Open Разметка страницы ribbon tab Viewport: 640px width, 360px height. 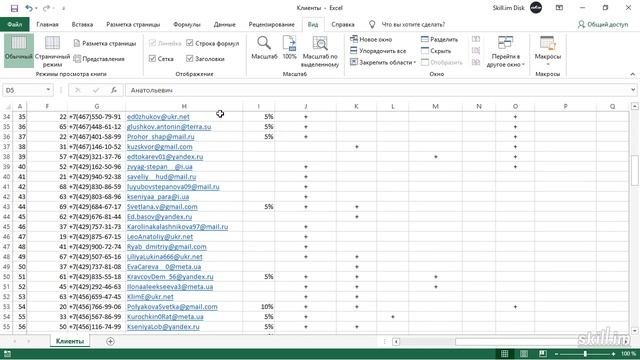(x=133, y=24)
